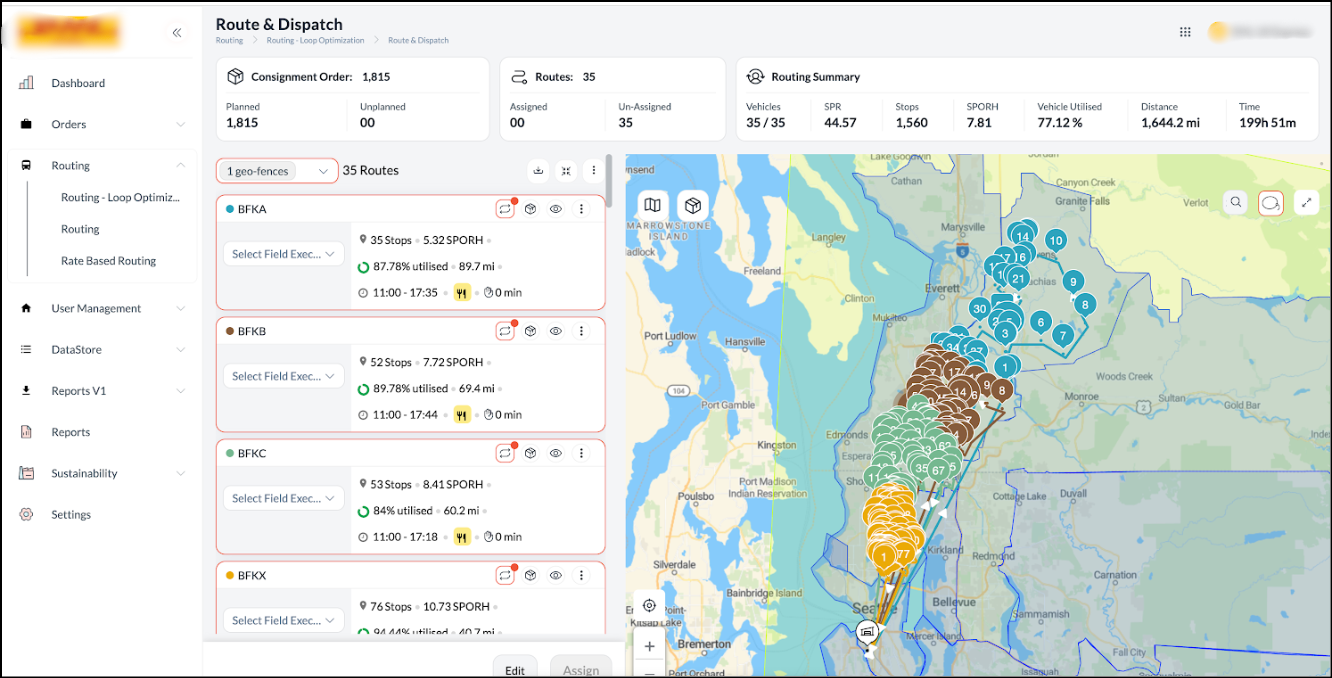Activate the lasso selection tool on map
1332x678 pixels.
pos(1270,202)
